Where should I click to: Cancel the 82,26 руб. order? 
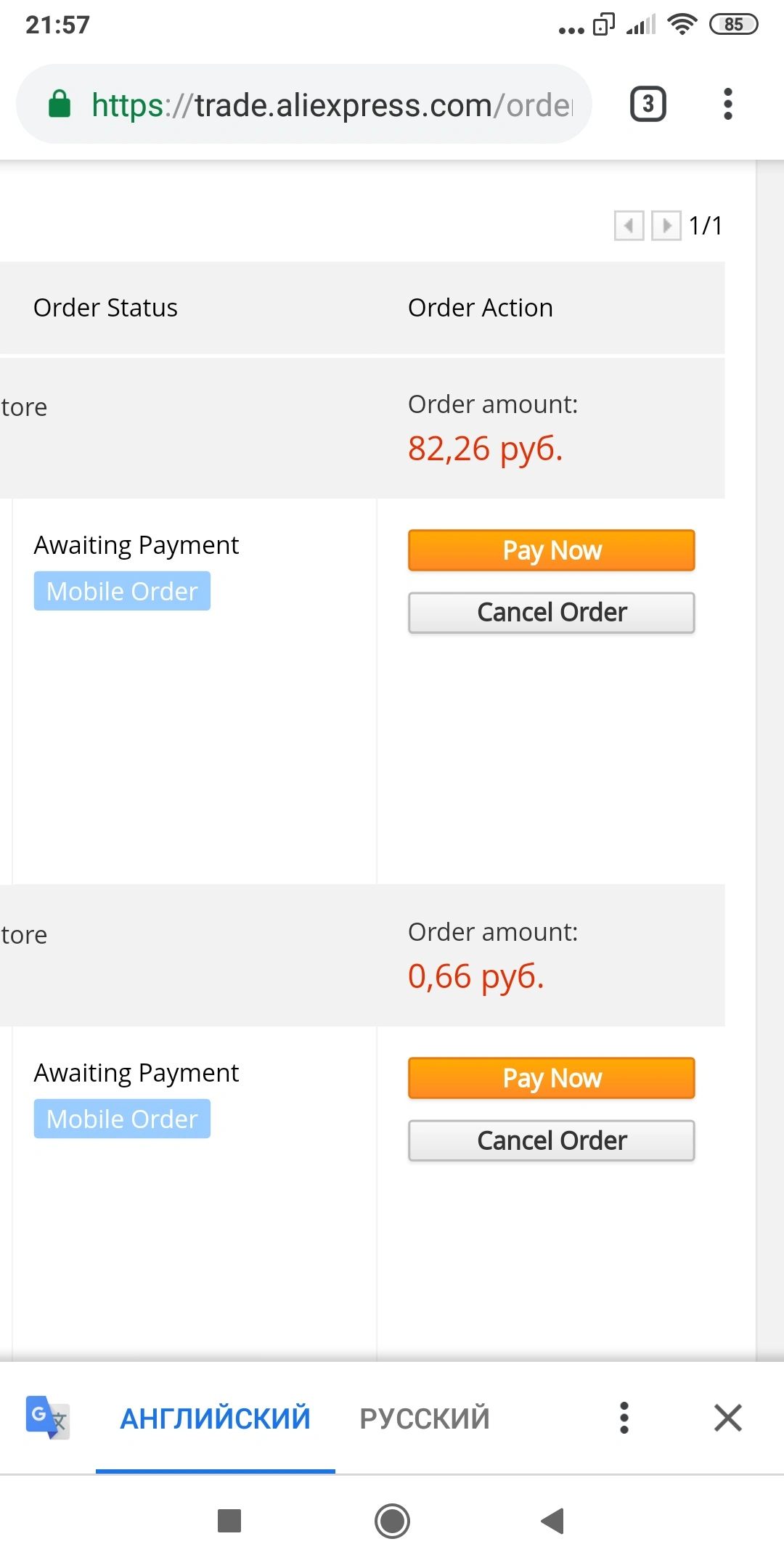click(551, 613)
